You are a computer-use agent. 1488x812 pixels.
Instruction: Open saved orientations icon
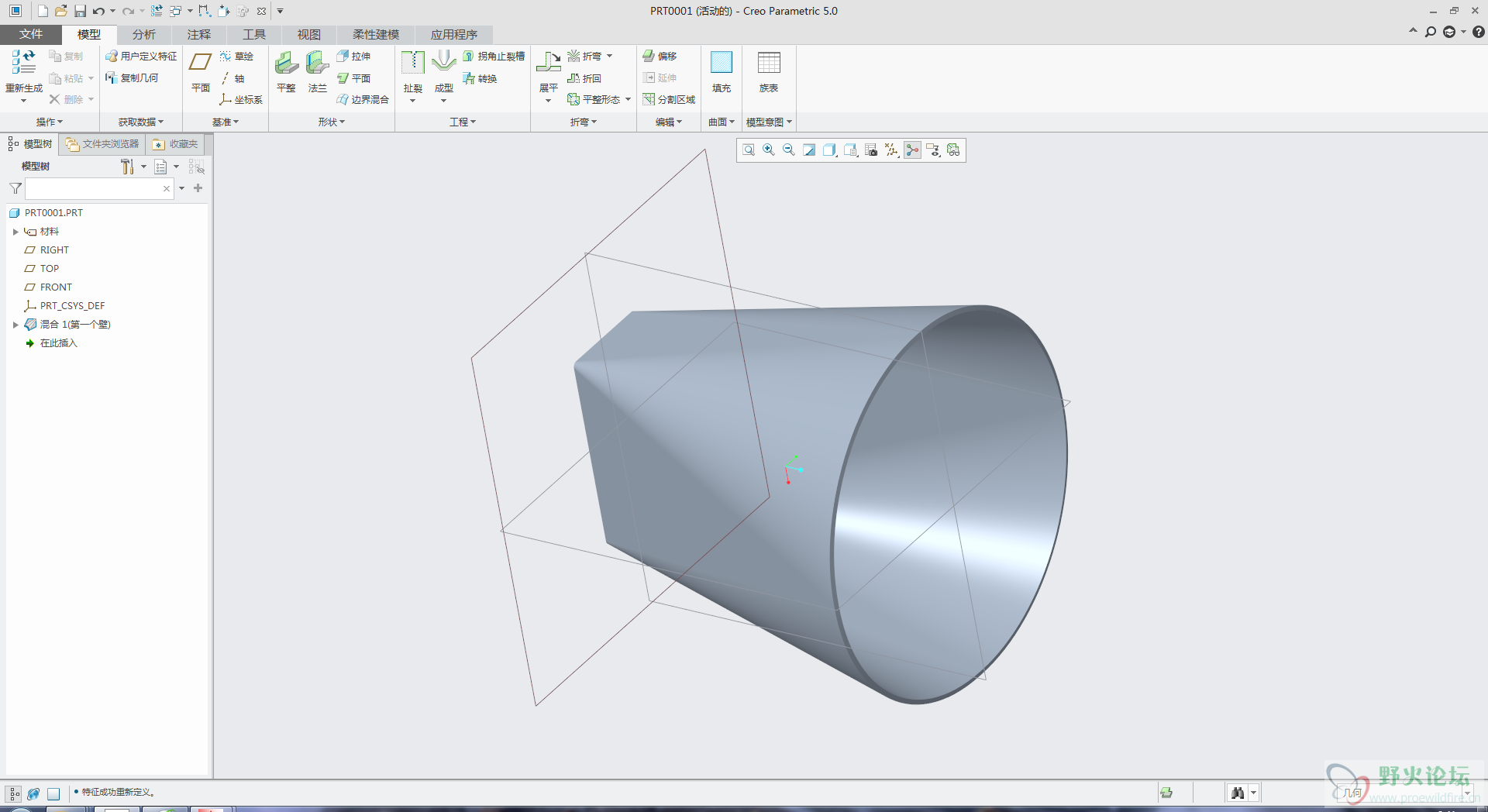click(851, 150)
